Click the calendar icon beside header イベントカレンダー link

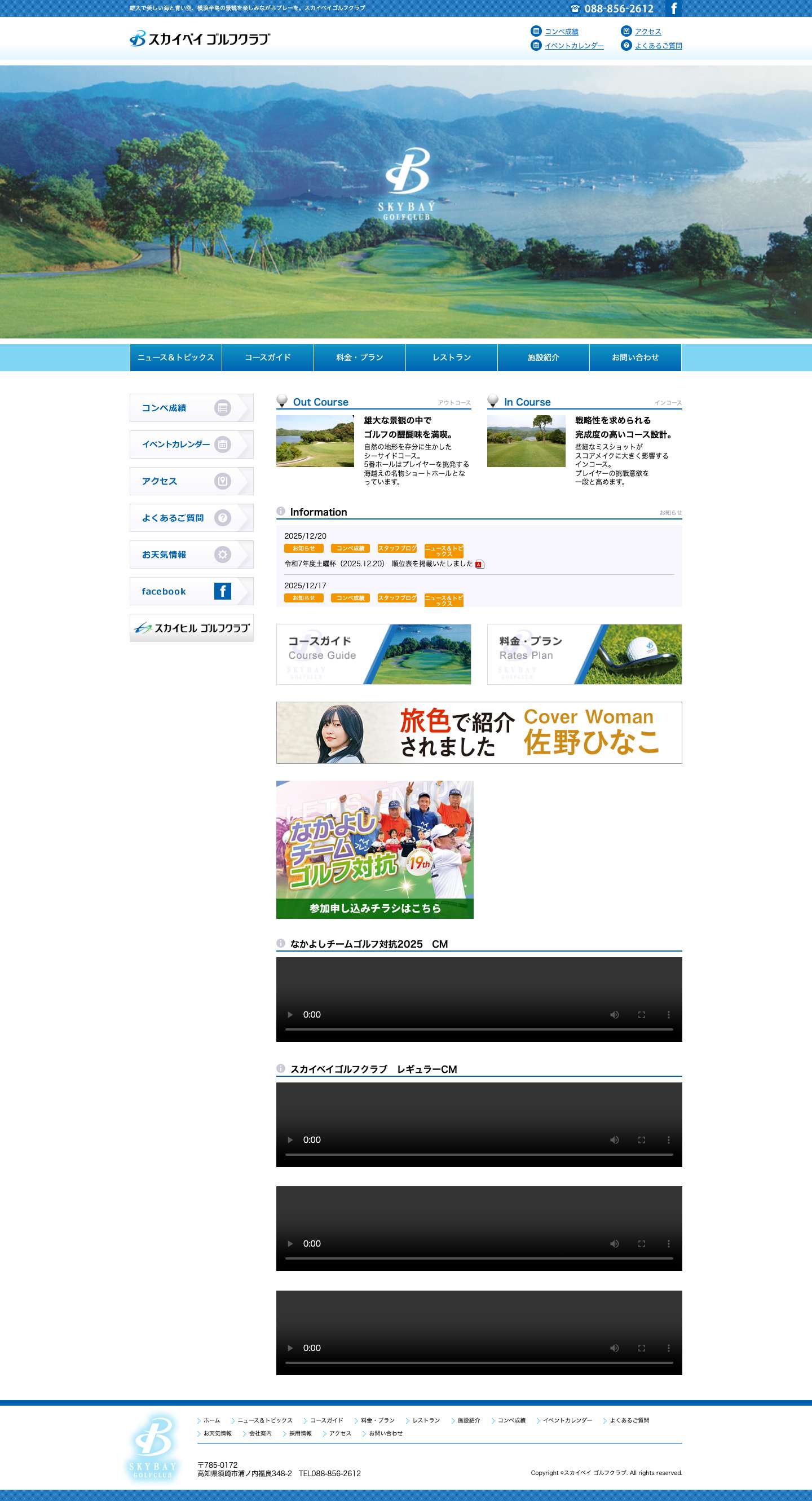point(536,45)
